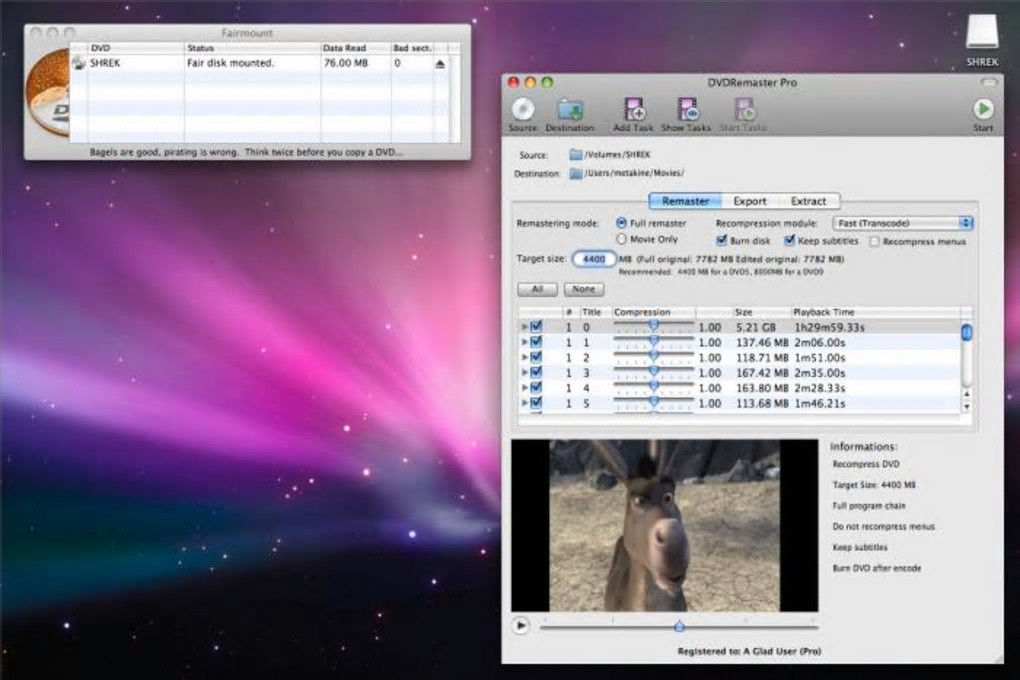The width and height of the screenshot is (1020, 680).
Task: Uncheck title 5 row checkbox
Action: pos(536,403)
